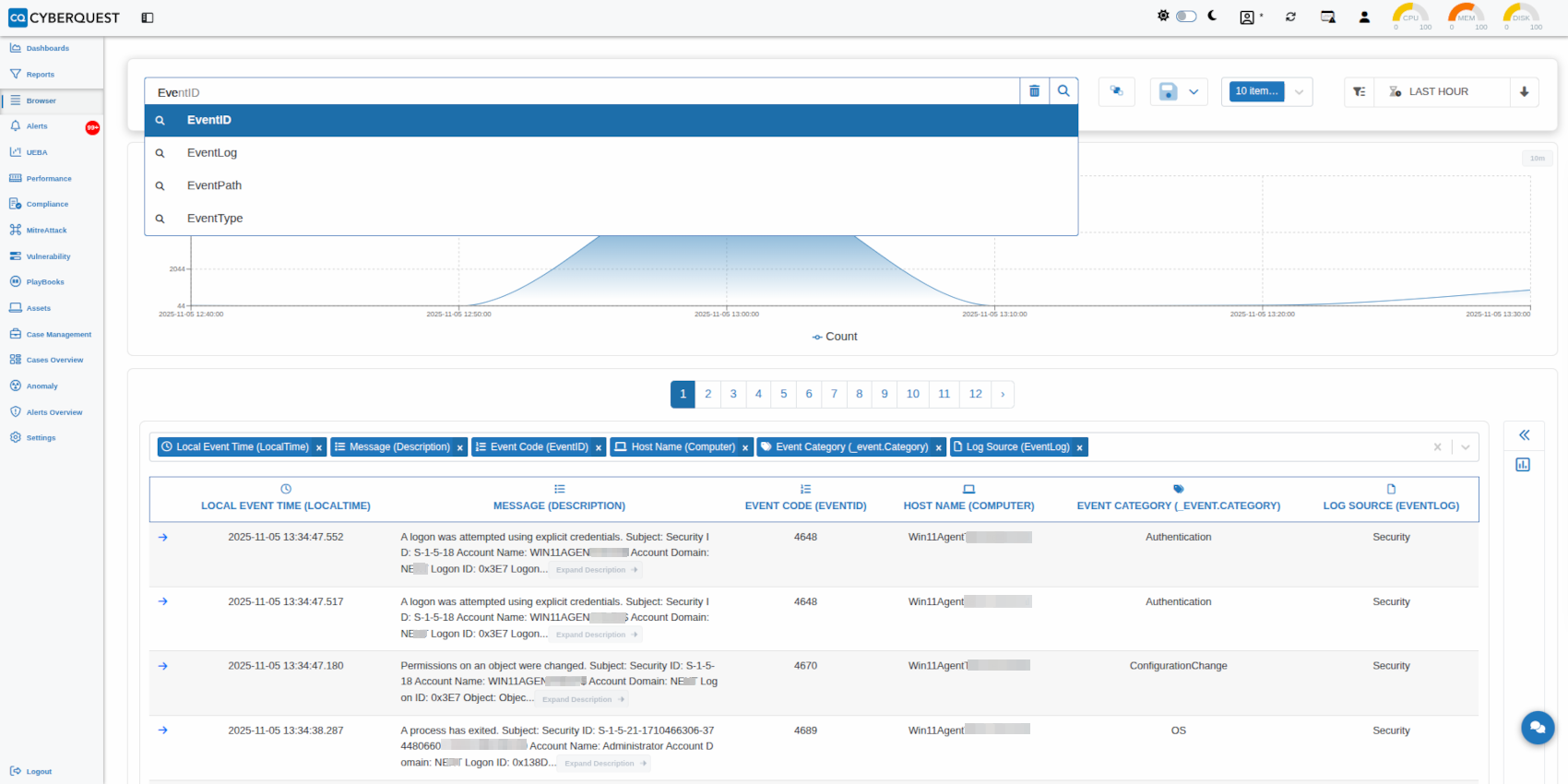
Task: Select EventLog from the suggestions list
Action: [x=212, y=153]
